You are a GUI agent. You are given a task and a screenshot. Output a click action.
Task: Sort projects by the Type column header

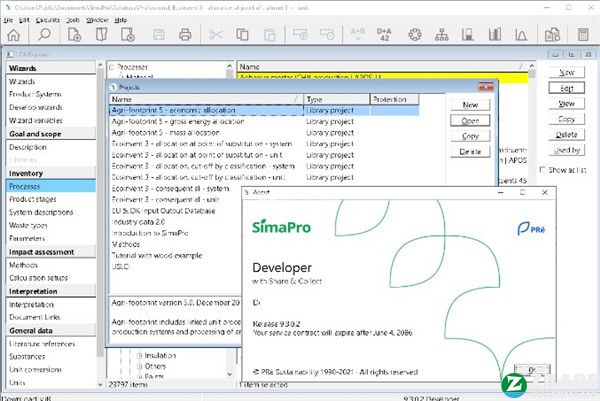[x=336, y=99]
